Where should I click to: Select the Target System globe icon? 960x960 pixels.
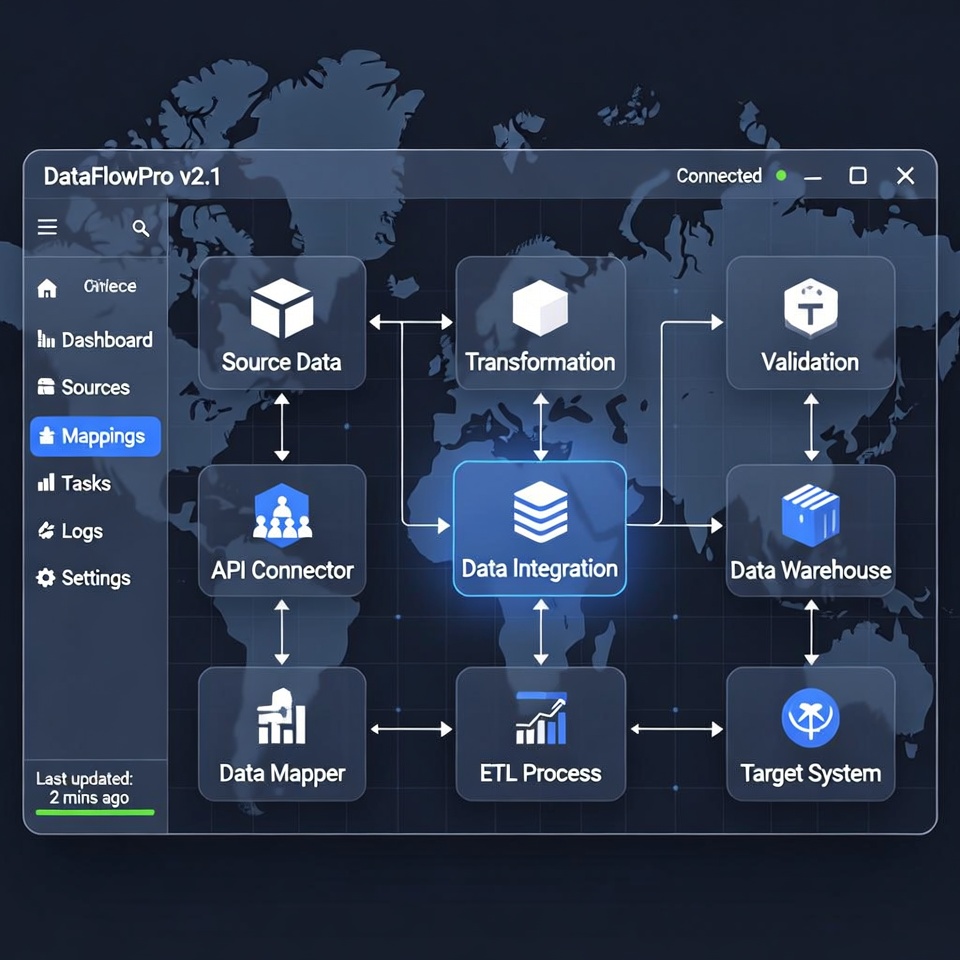810,718
